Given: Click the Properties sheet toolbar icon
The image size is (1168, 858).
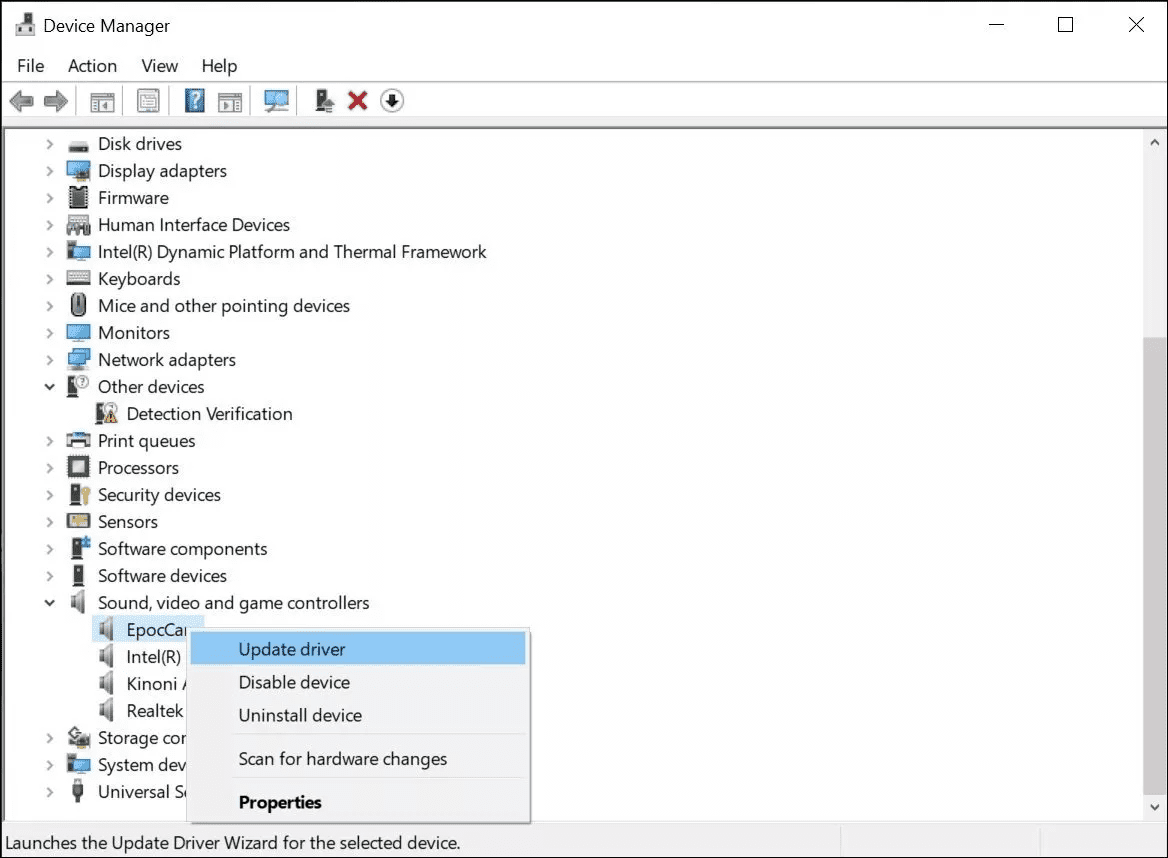Looking at the screenshot, I should 148,101.
